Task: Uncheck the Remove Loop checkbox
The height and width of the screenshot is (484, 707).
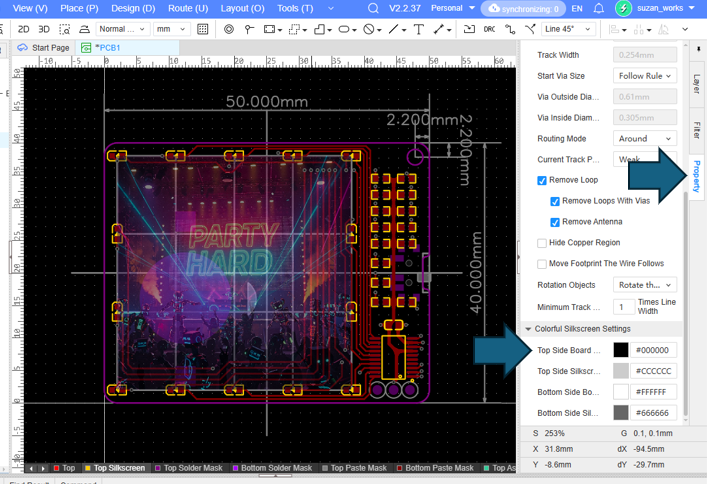Action: [542, 181]
